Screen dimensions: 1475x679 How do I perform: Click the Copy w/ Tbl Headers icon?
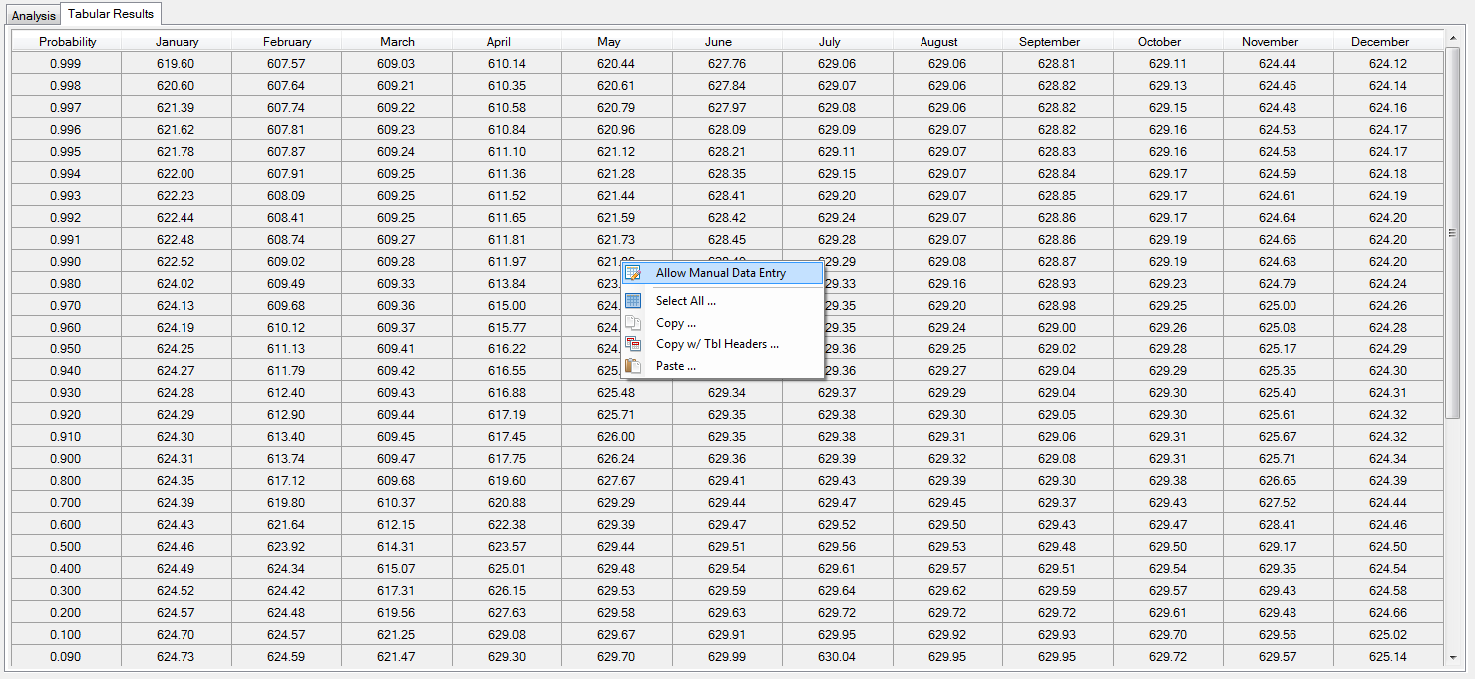[x=633, y=343]
